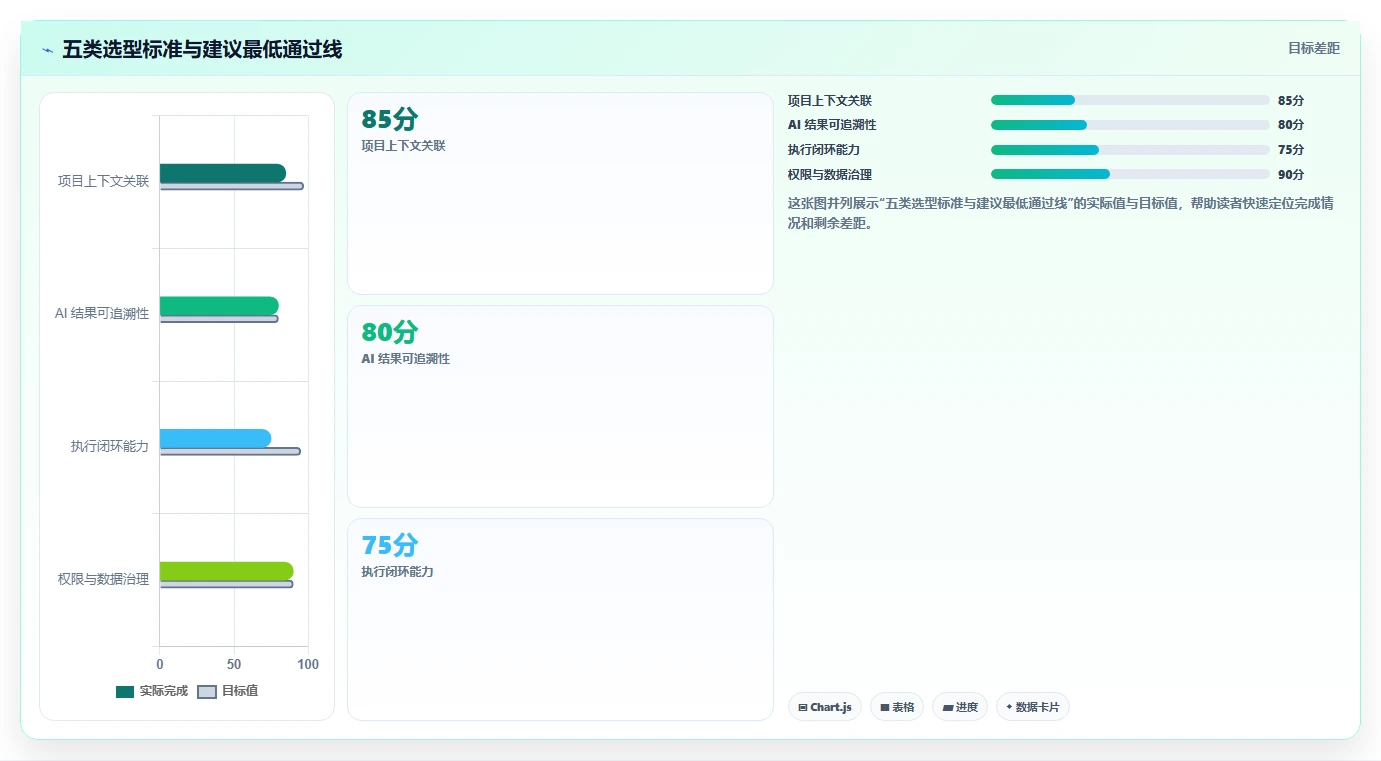
Task: Toggle the 实际完成 legend entry
Action: 152,691
